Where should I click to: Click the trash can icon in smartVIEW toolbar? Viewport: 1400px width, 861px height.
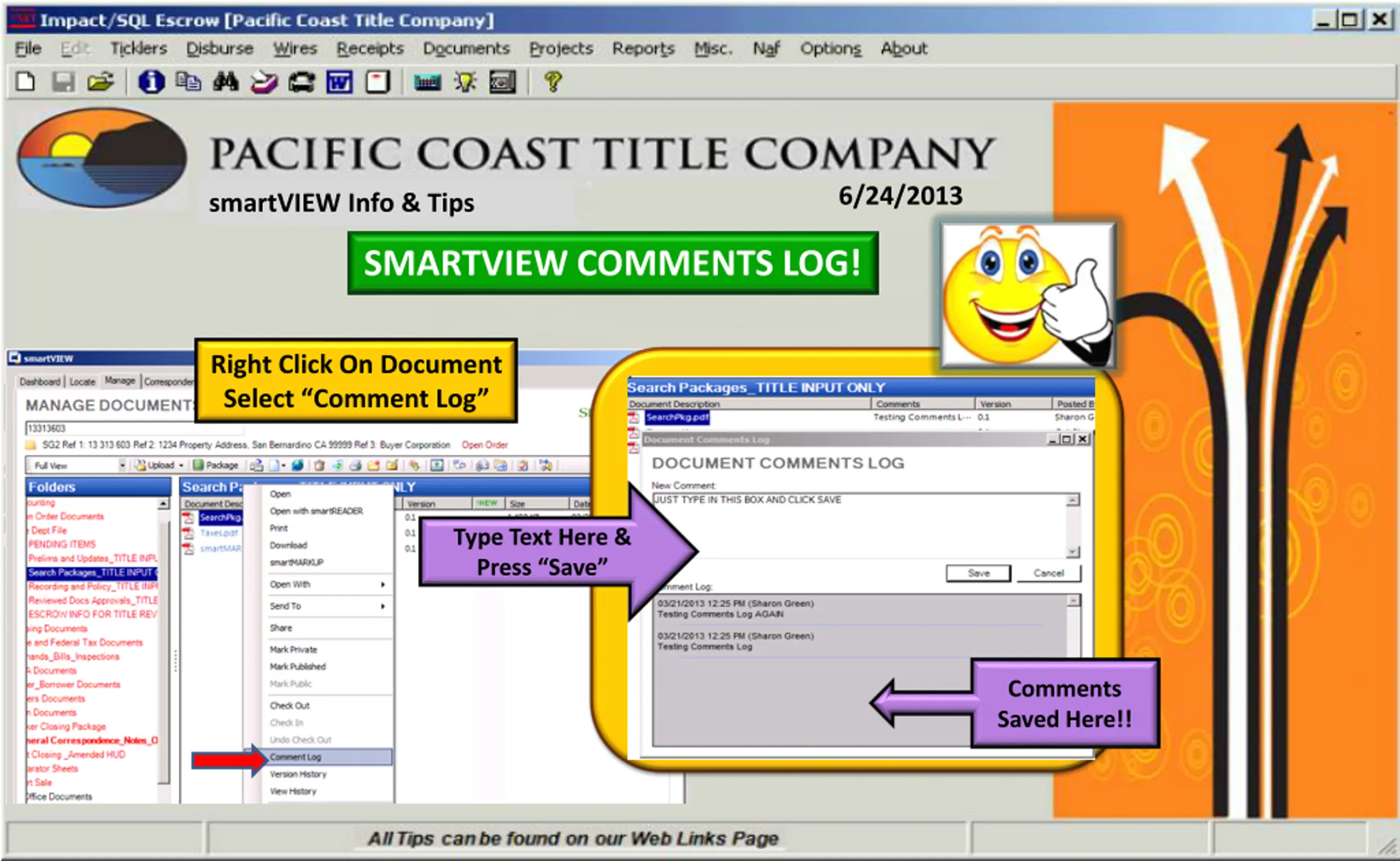[319, 465]
